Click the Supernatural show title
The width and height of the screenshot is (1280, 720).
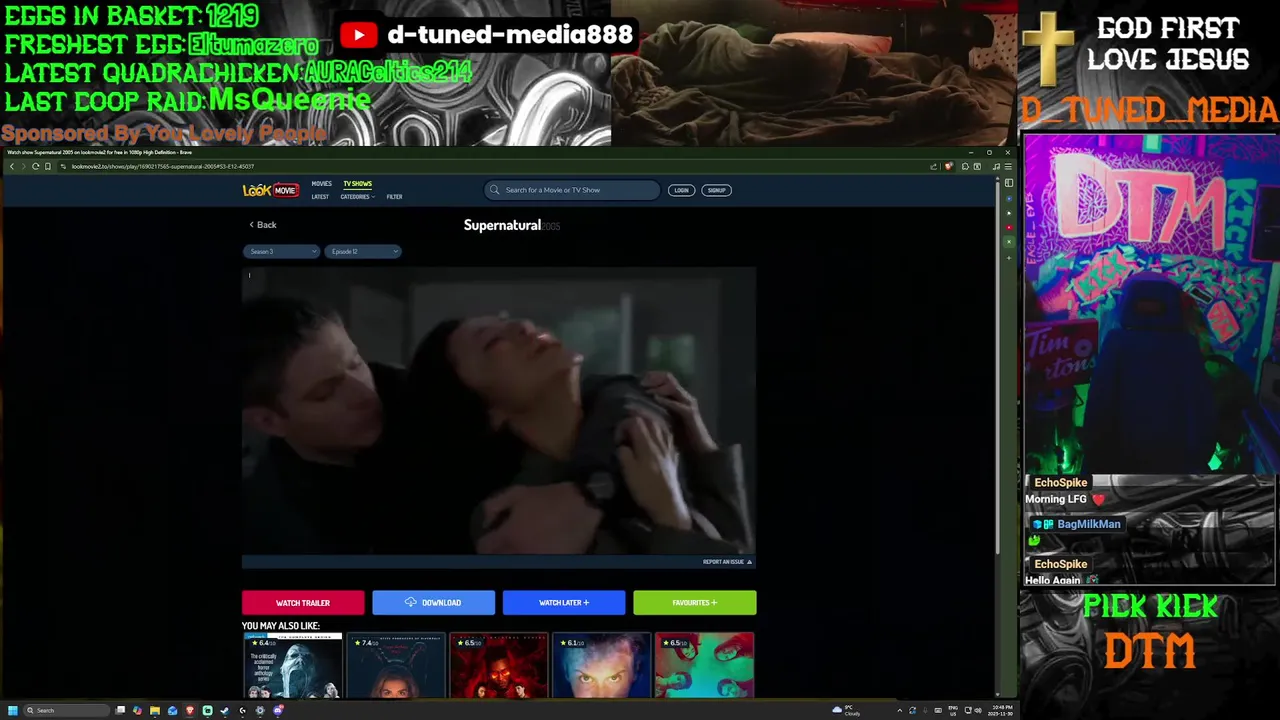coord(502,225)
